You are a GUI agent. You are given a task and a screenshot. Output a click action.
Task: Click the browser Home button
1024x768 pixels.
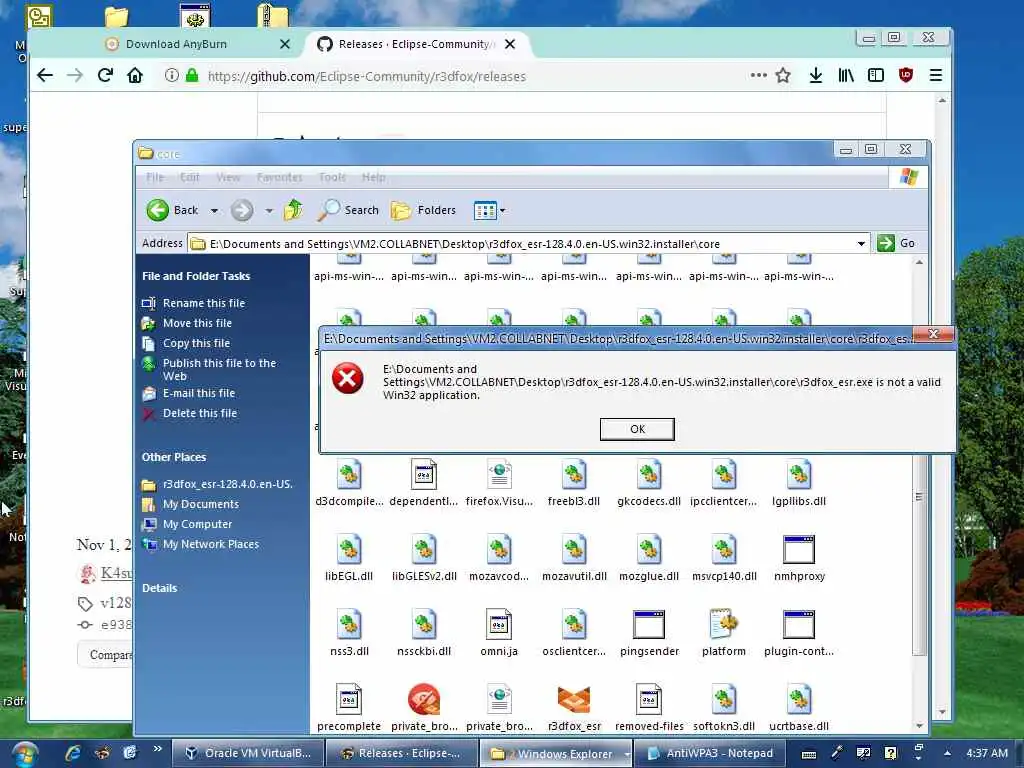point(135,75)
